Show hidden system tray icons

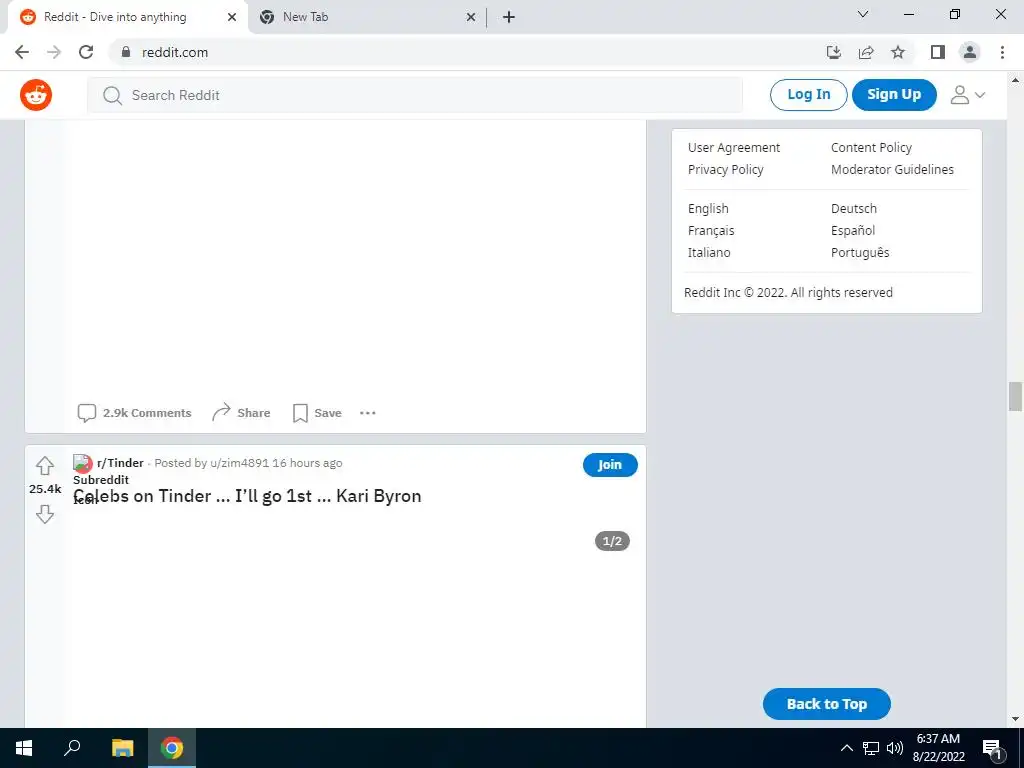tap(846, 748)
